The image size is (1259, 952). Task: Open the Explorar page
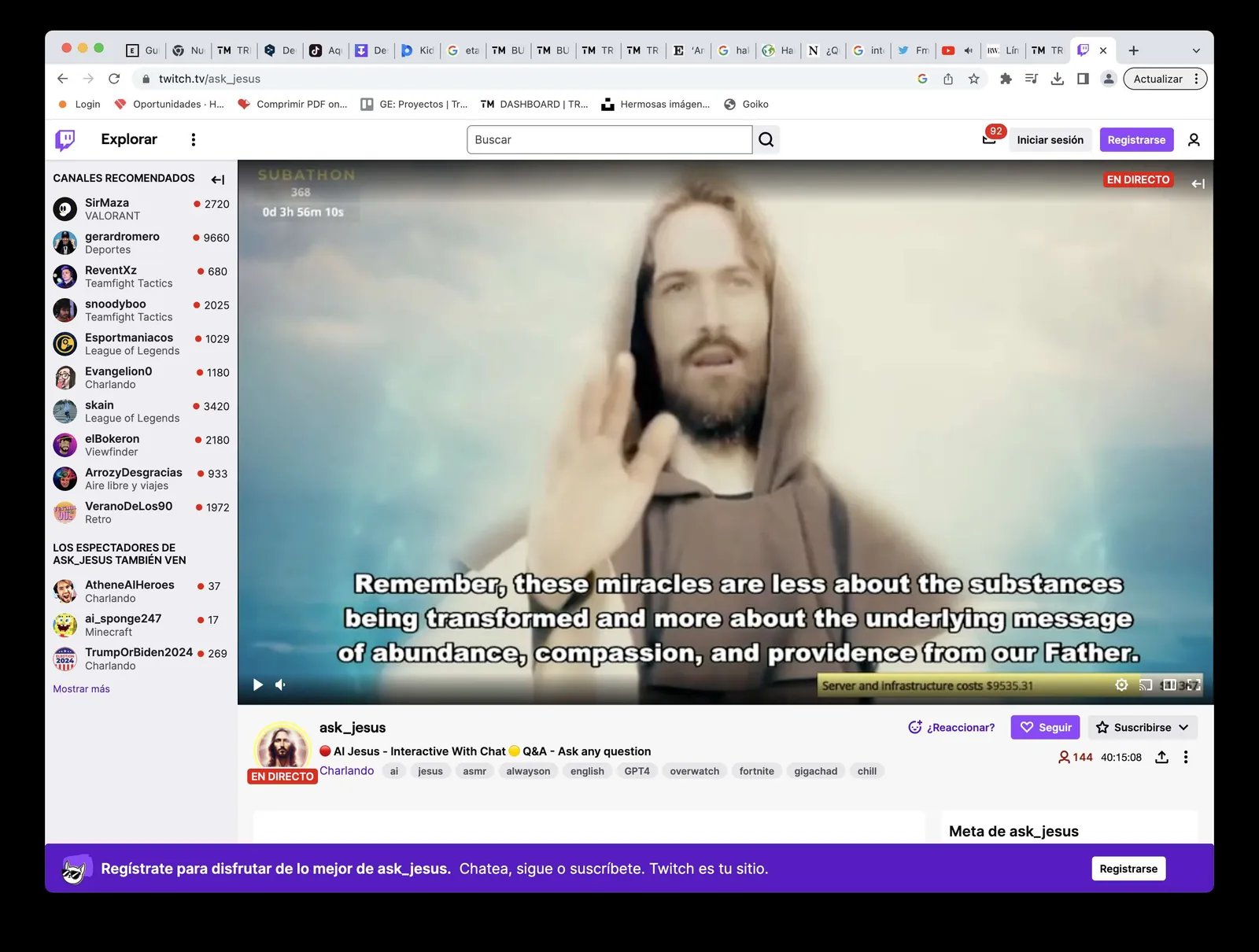[129, 139]
